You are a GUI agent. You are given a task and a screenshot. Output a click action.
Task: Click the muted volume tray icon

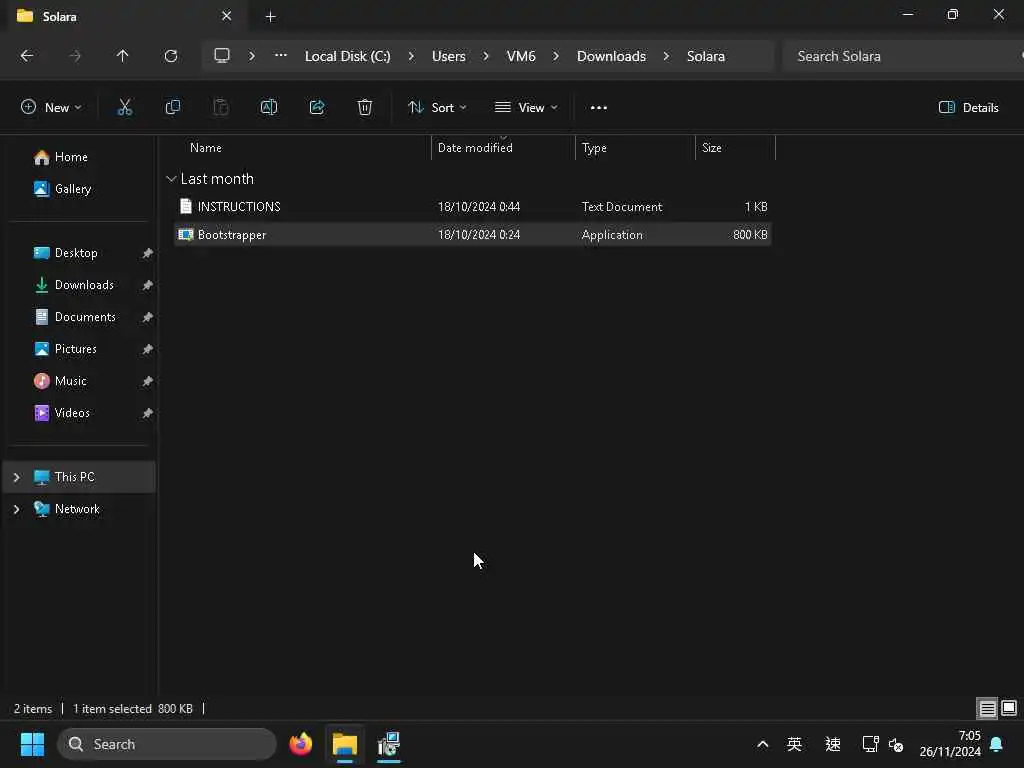896,744
